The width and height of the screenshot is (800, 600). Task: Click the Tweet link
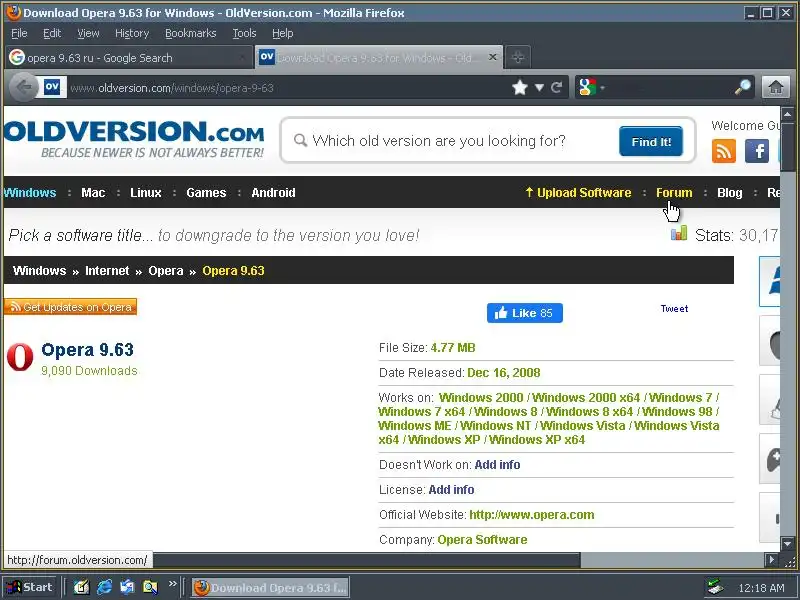[x=674, y=309]
